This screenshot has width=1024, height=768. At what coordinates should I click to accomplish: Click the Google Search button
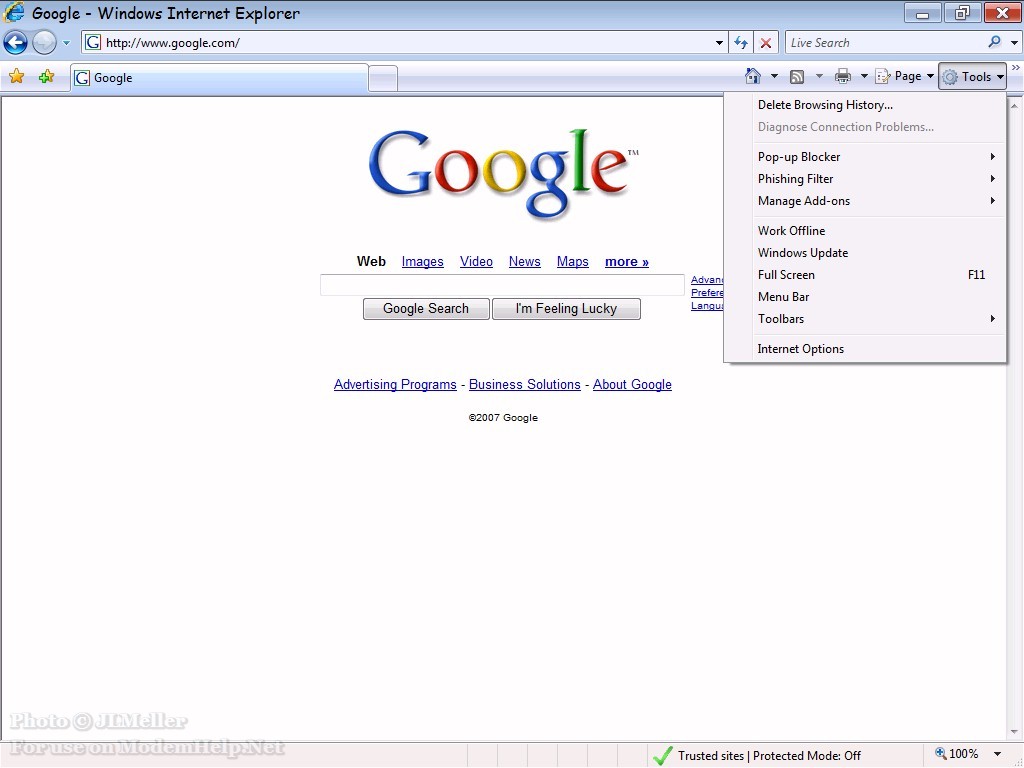426,309
